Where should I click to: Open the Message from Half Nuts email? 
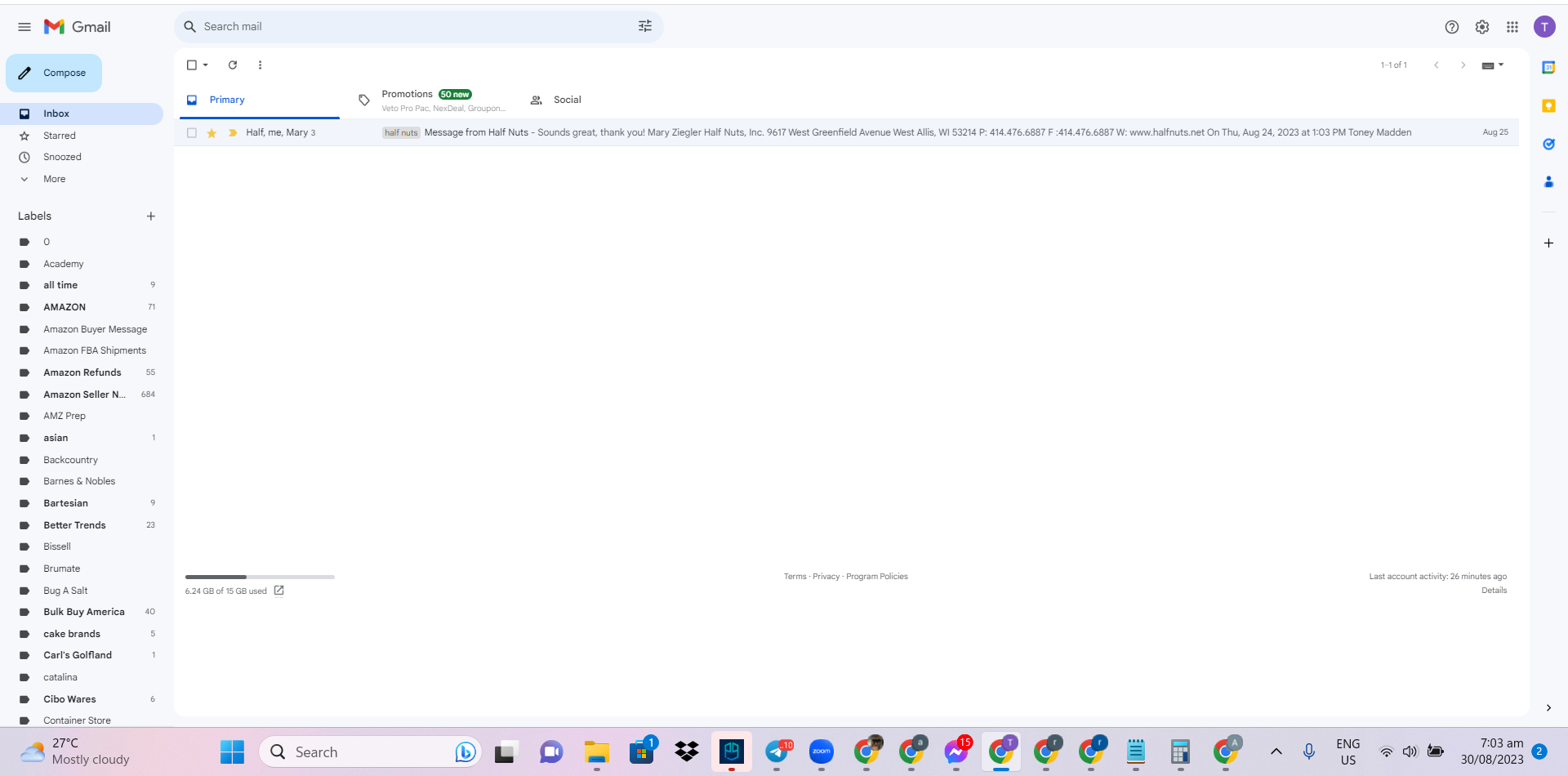[846, 132]
